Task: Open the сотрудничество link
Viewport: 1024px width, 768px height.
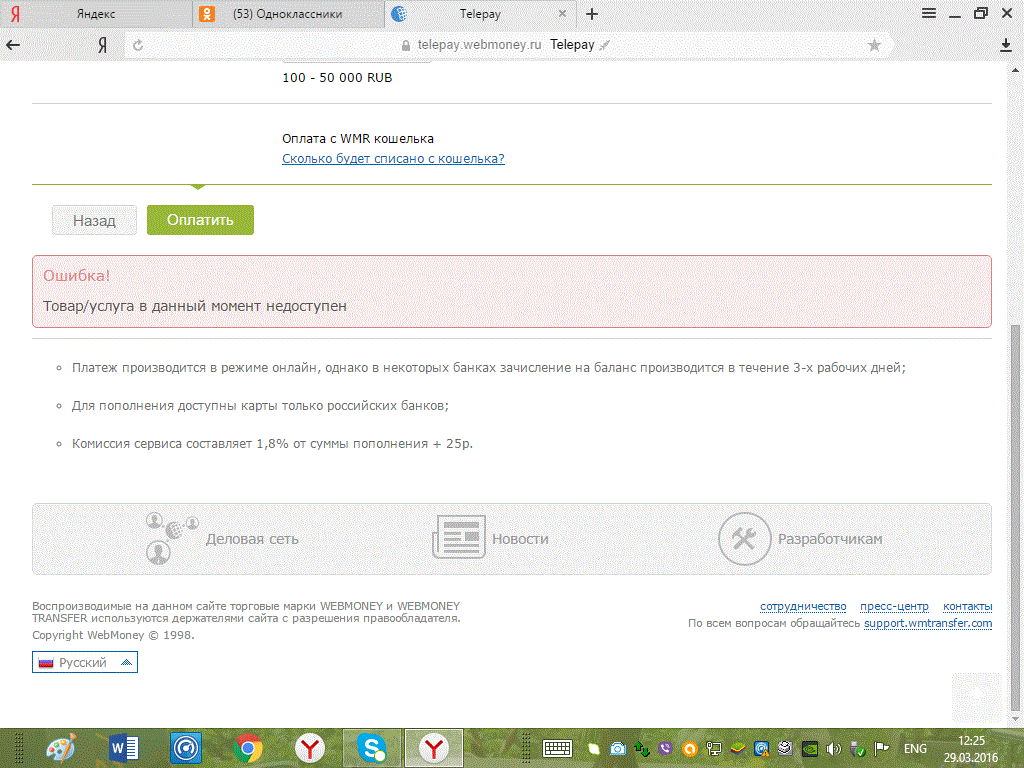Action: pos(803,607)
